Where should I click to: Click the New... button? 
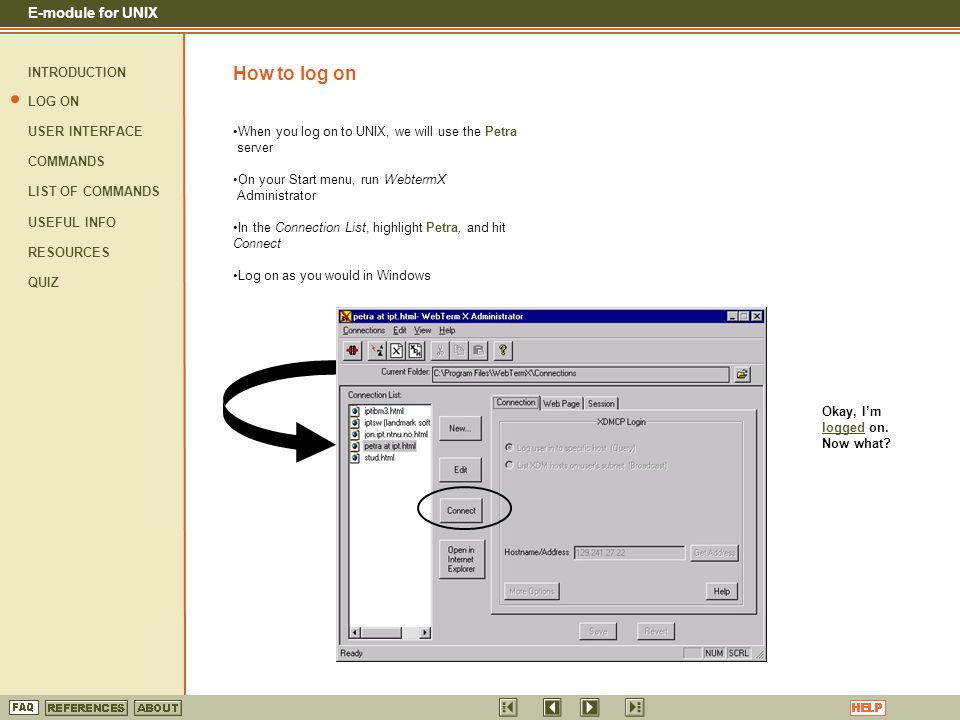pos(460,429)
